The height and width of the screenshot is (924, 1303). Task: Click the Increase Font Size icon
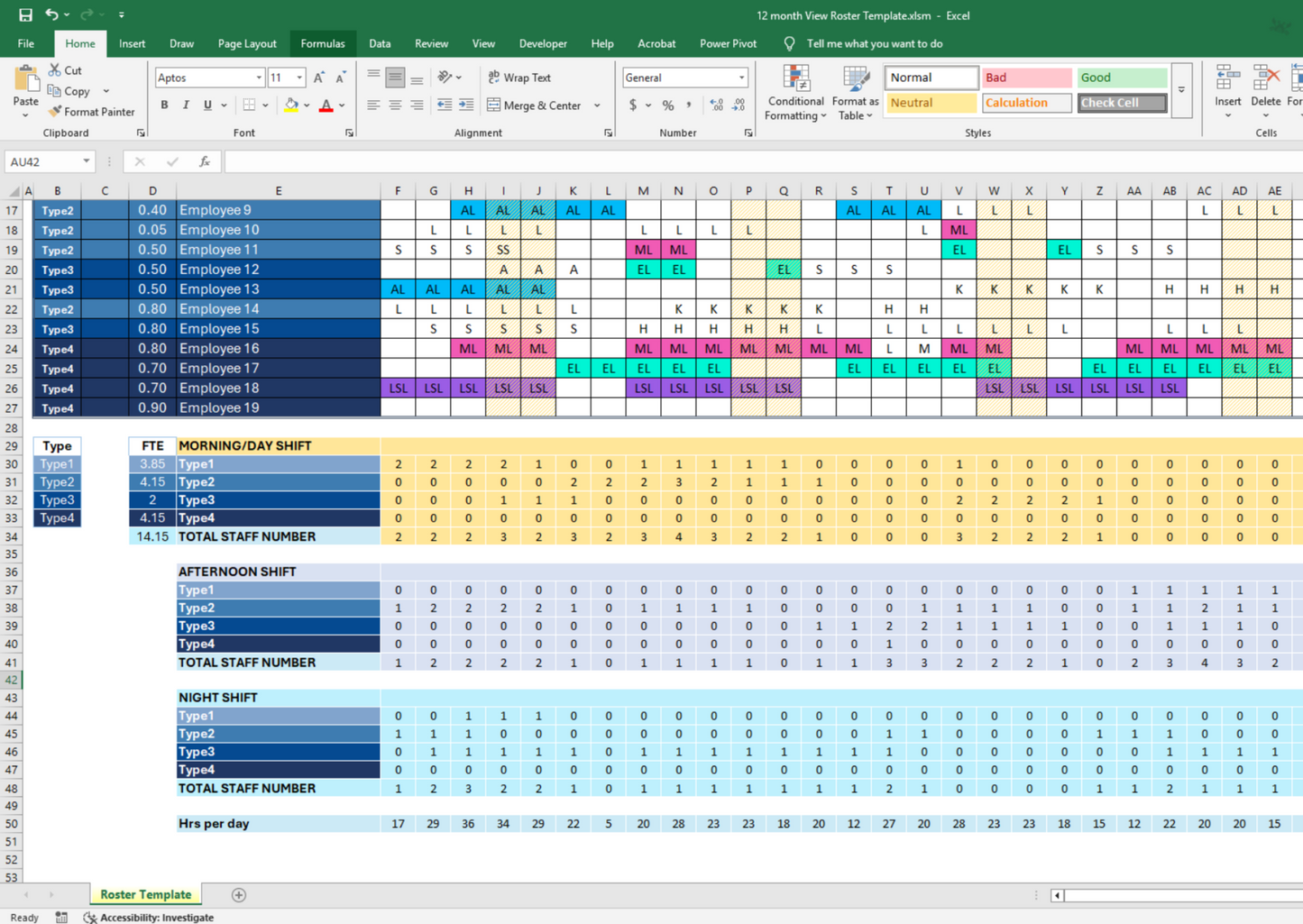coord(319,78)
